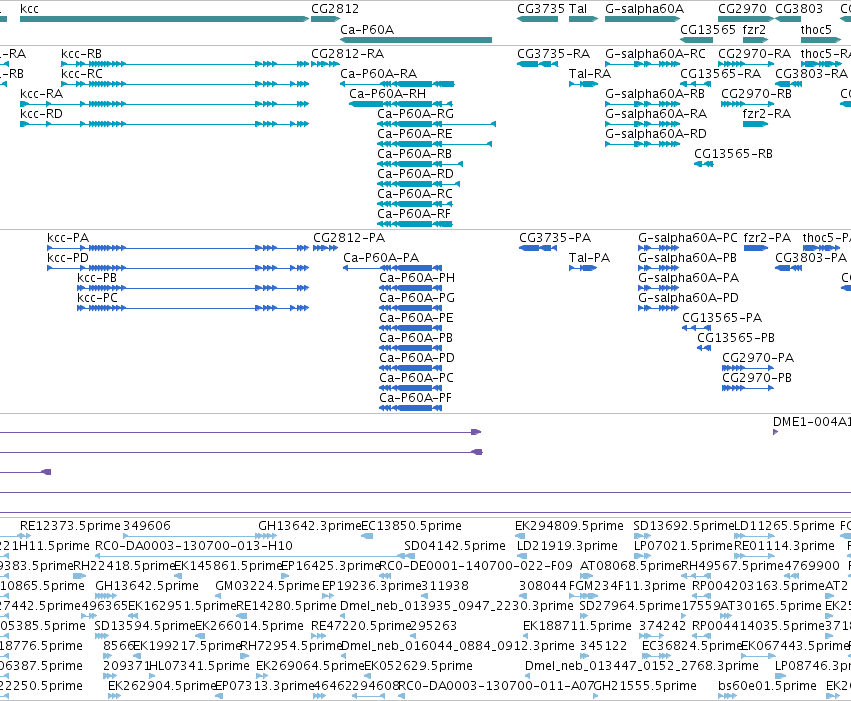Screen dimensions: 851x701
Task: Click G-salpha60A-RA transcript
Action: 643,124
